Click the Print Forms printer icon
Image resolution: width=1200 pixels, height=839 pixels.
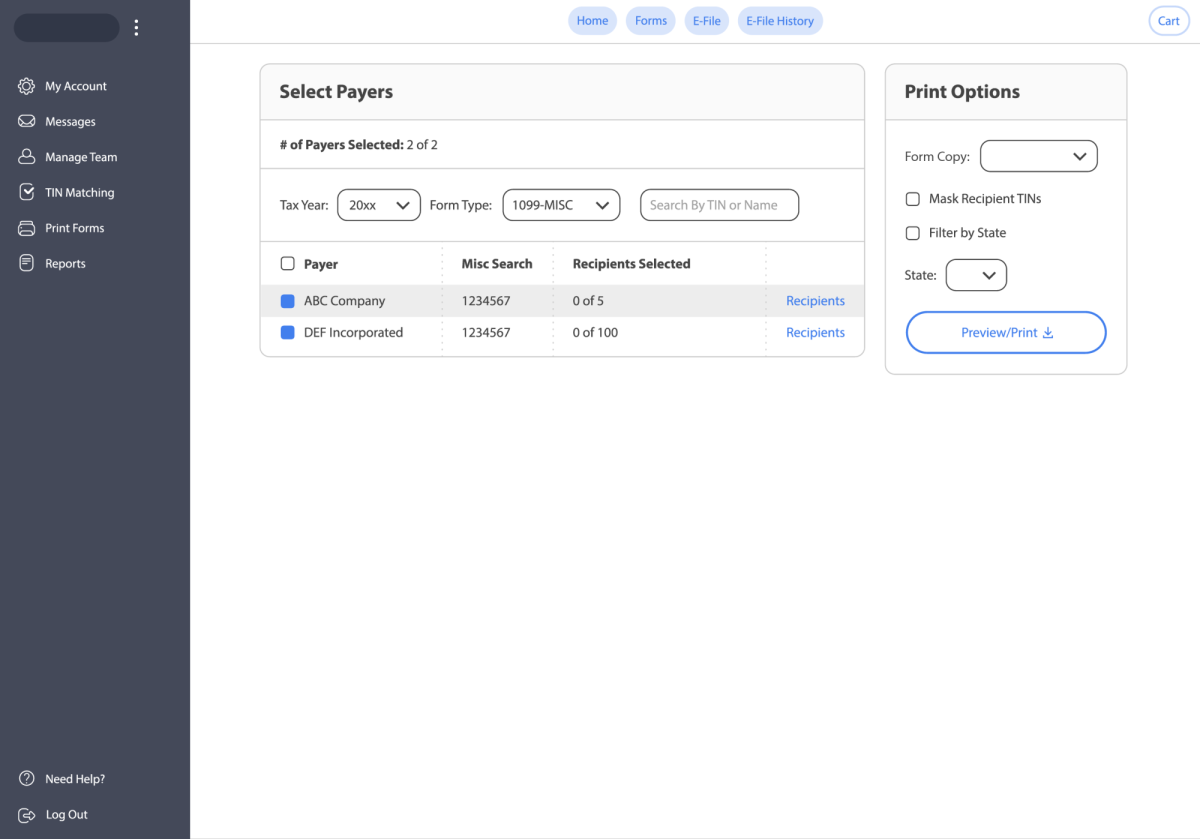[27, 228]
